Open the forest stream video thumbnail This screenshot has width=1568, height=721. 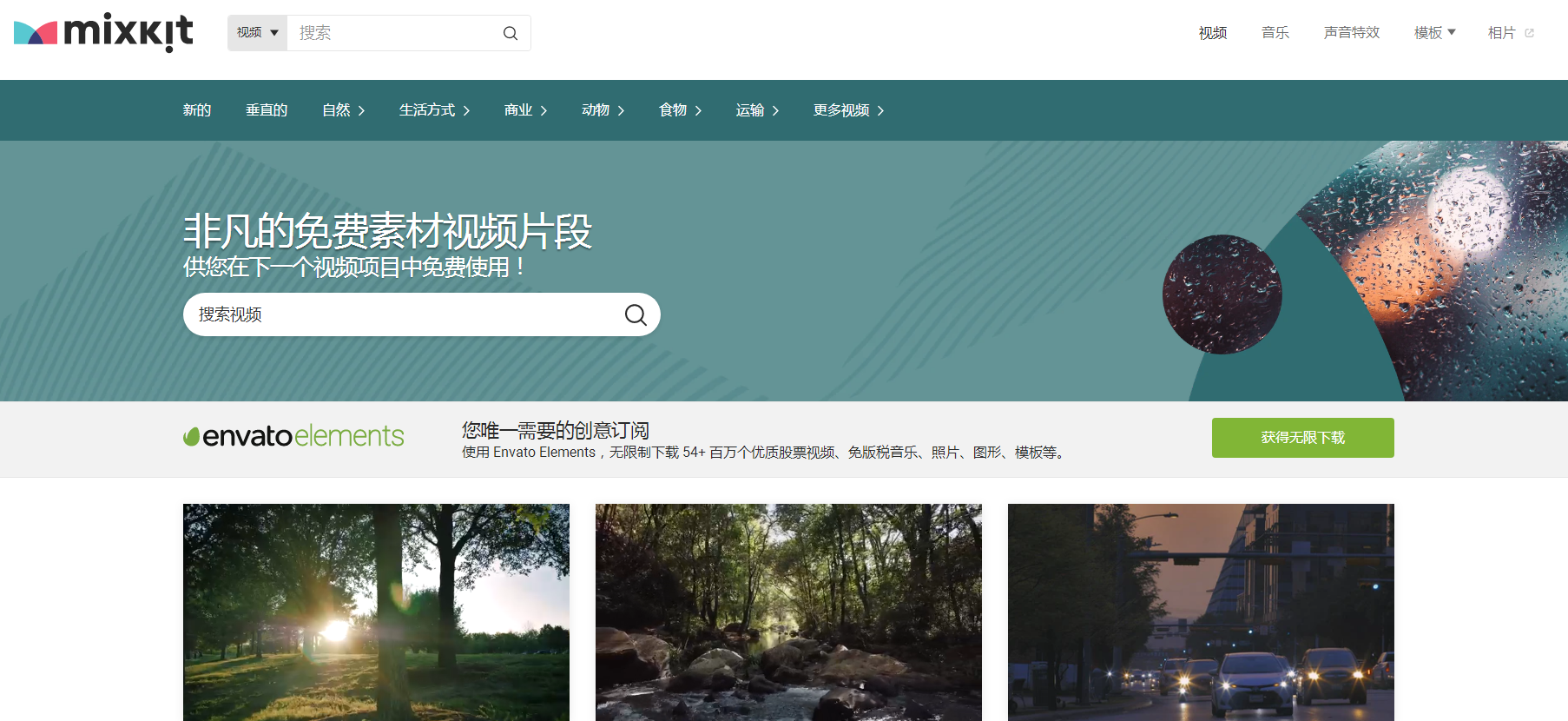click(x=788, y=612)
